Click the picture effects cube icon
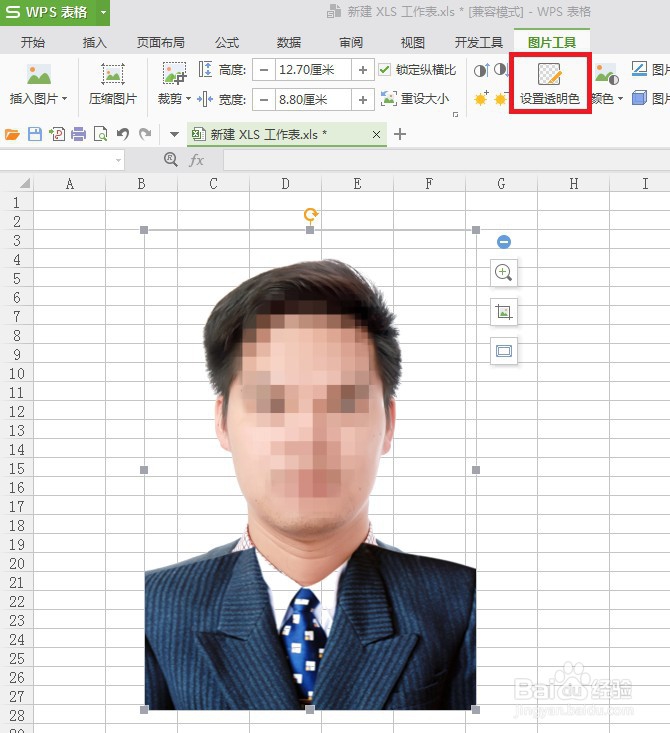Screen dimensions: 670x733 click(639, 98)
